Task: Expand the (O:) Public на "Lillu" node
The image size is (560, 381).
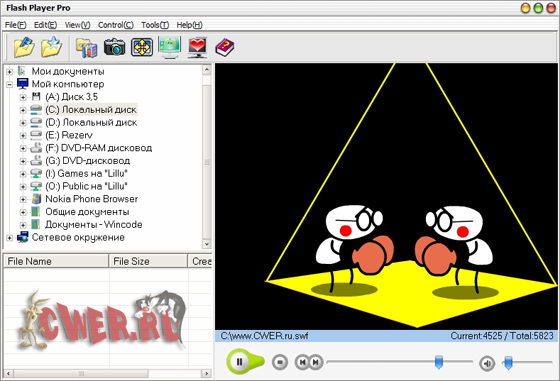Action: click(x=23, y=187)
